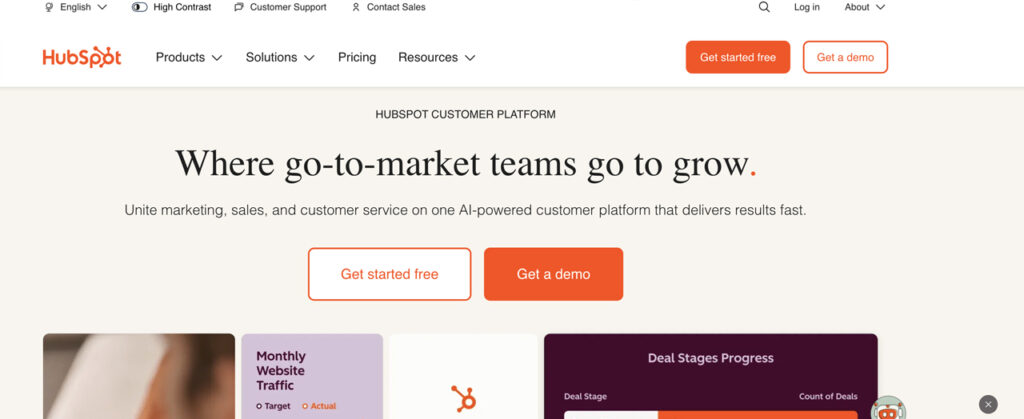Click the HubSpot logo in the navbar
This screenshot has width=1024, height=419.
click(82, 57)
